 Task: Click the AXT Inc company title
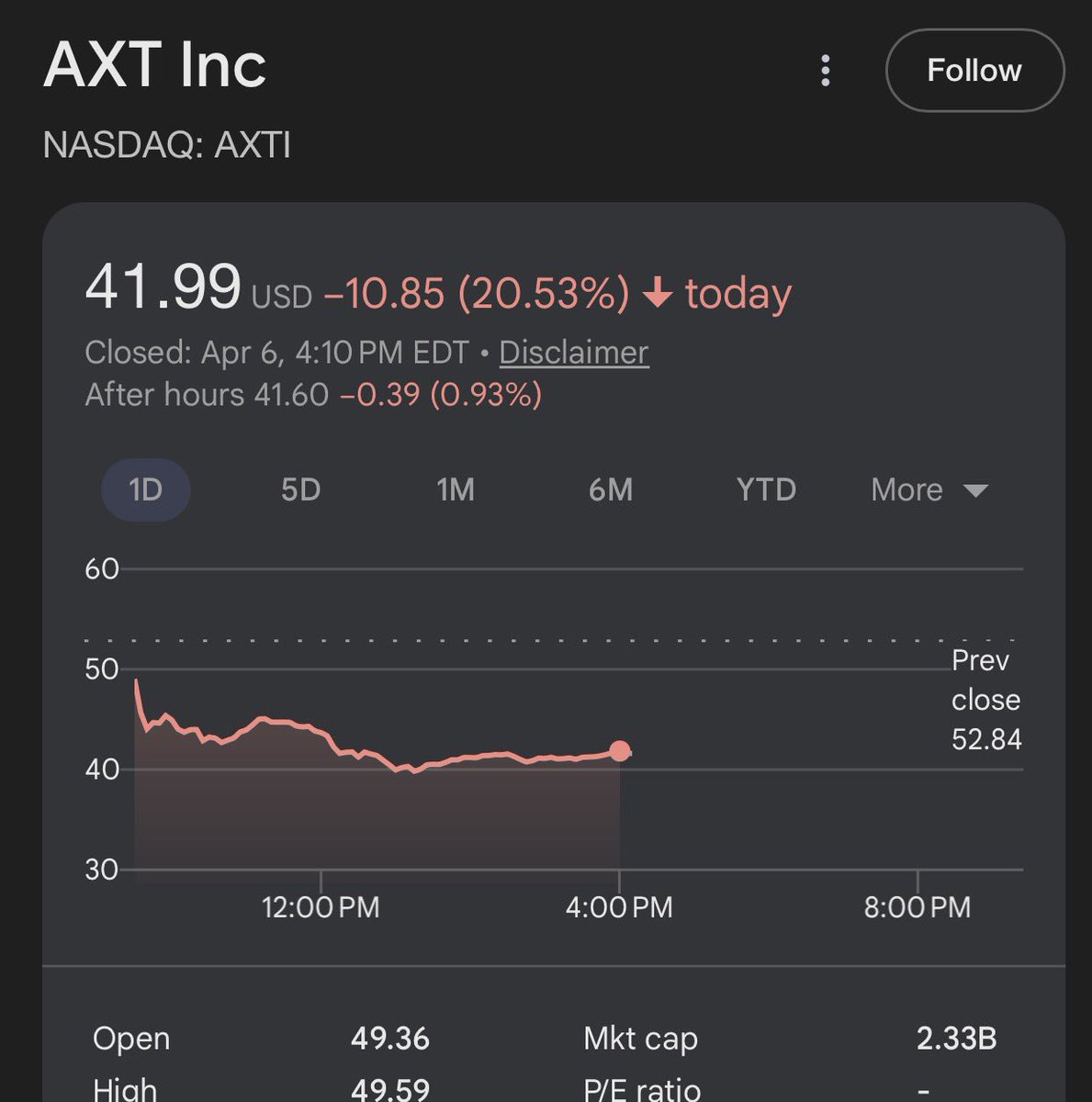[x=154, y=65]
